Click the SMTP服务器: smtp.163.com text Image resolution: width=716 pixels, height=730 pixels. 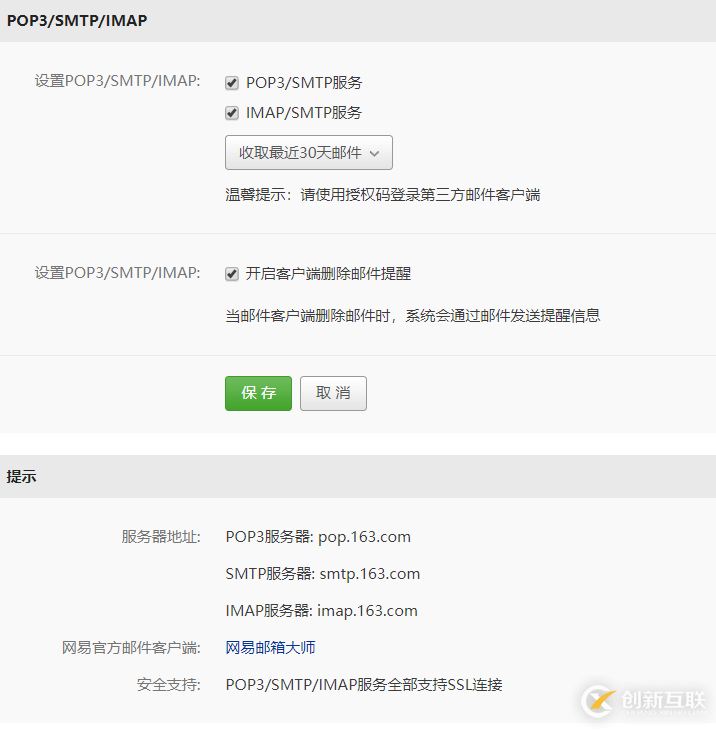323,574
